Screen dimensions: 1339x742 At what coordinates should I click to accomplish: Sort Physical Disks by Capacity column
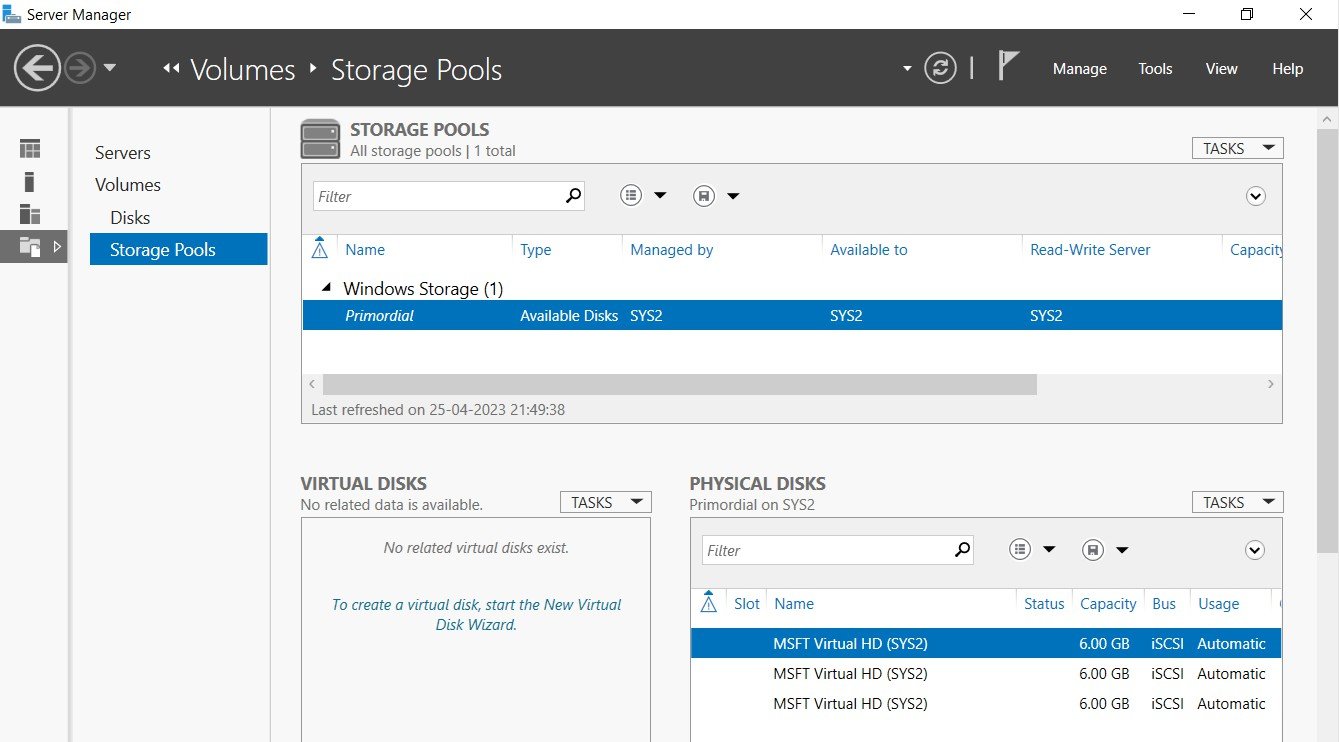[1108, 604]
